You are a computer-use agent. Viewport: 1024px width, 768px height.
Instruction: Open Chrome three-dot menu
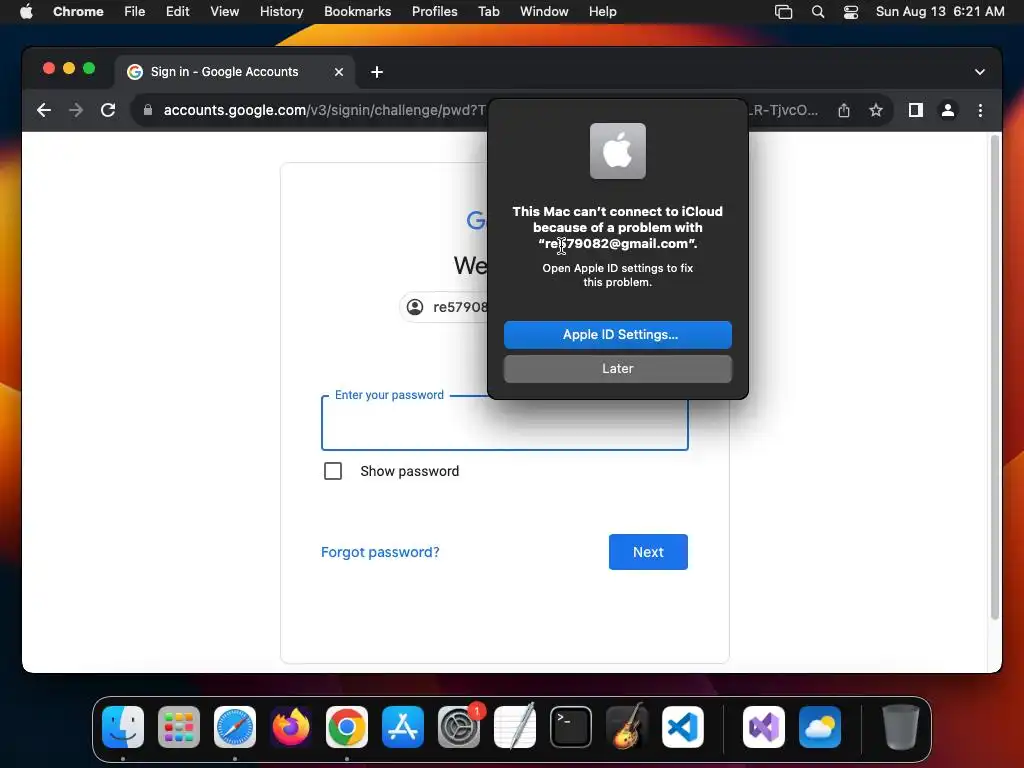[x=980, y=110]
